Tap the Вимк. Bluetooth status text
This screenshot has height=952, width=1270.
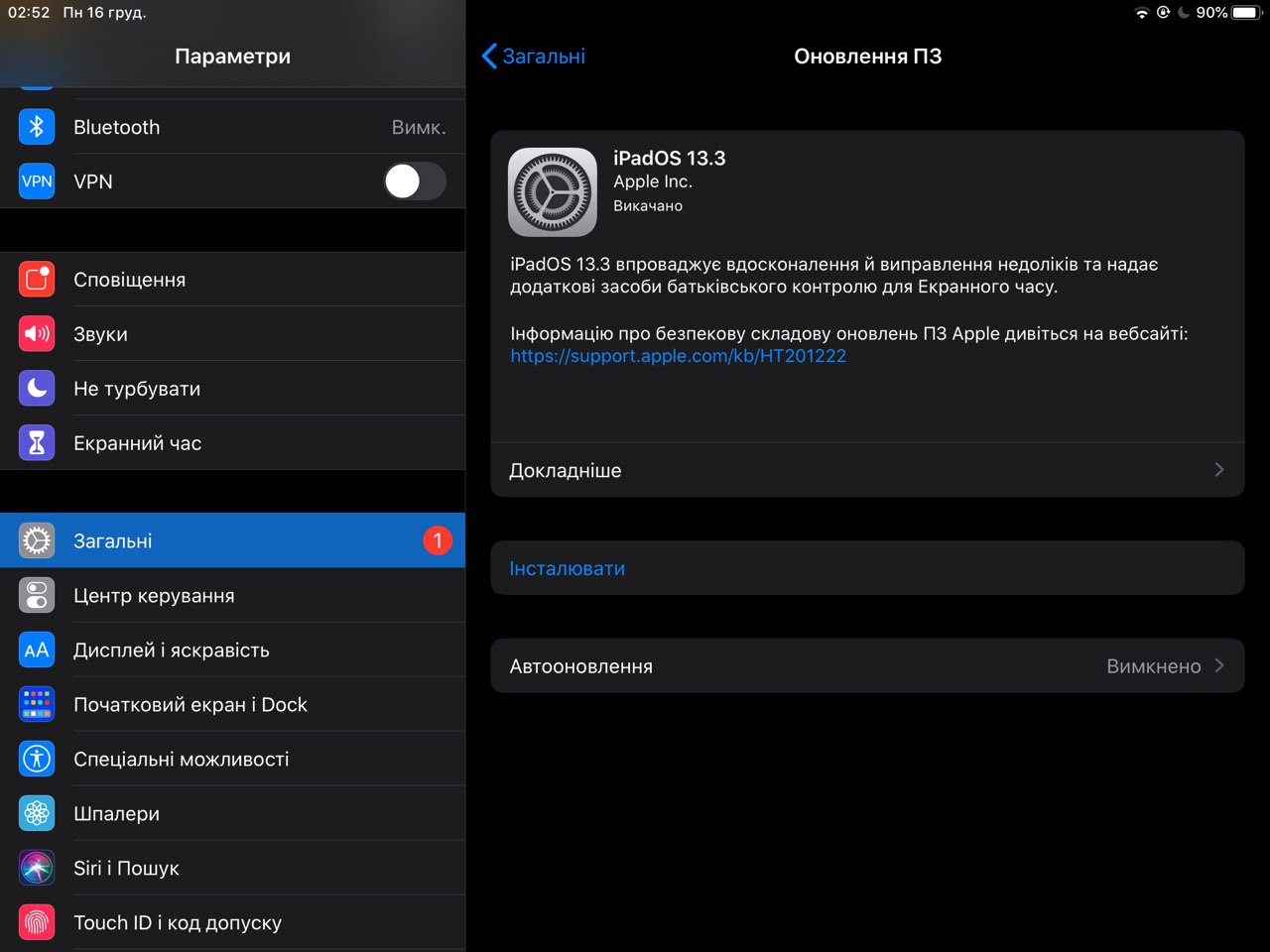point(419,127)
